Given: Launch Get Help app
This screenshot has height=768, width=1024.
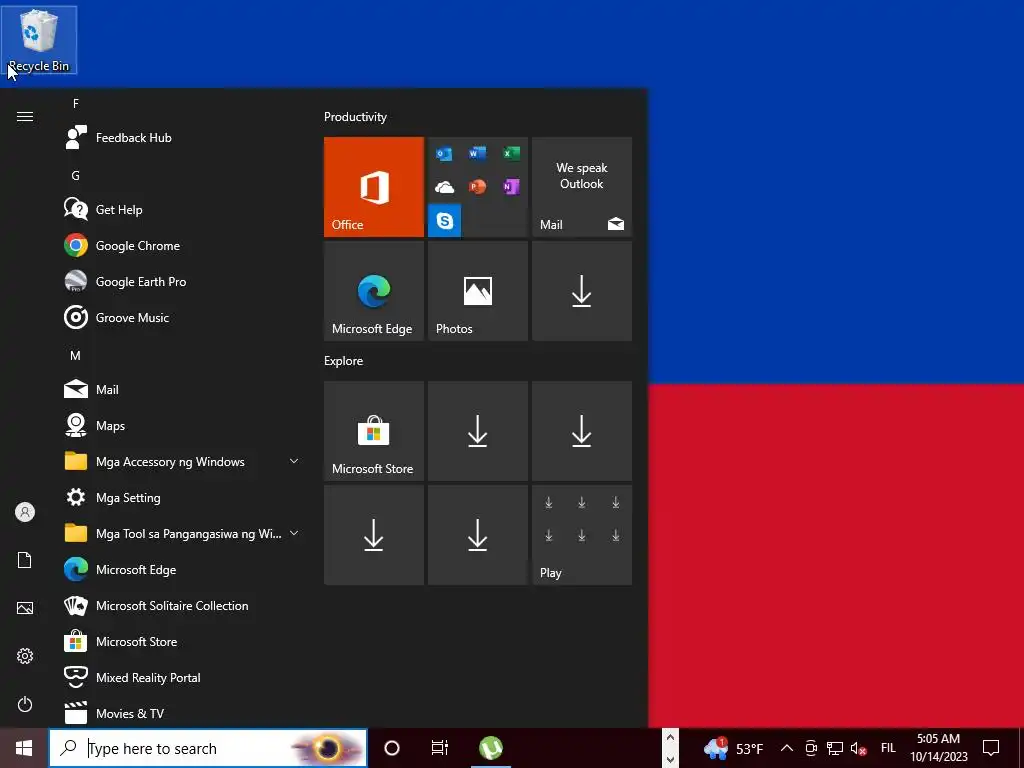Looking at the screenshot, I should tap(182, 210).
